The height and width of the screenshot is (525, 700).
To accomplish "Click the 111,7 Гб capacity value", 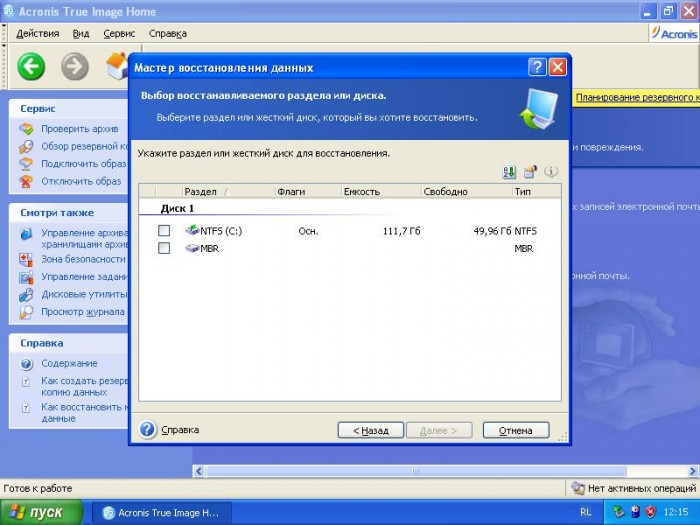I will coord(401,231).
